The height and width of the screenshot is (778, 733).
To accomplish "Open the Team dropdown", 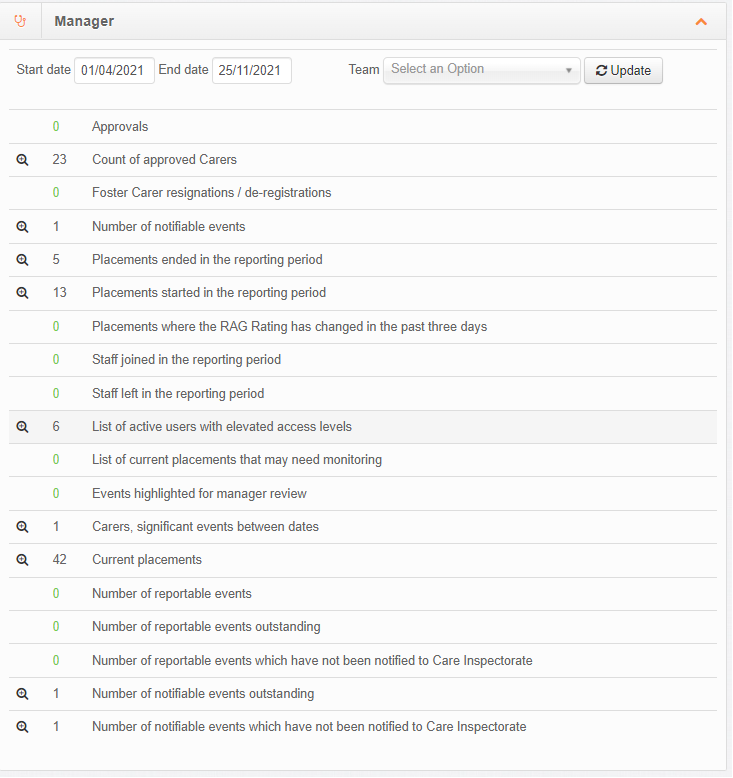I will pyautogui.click(x=481, y=70).
